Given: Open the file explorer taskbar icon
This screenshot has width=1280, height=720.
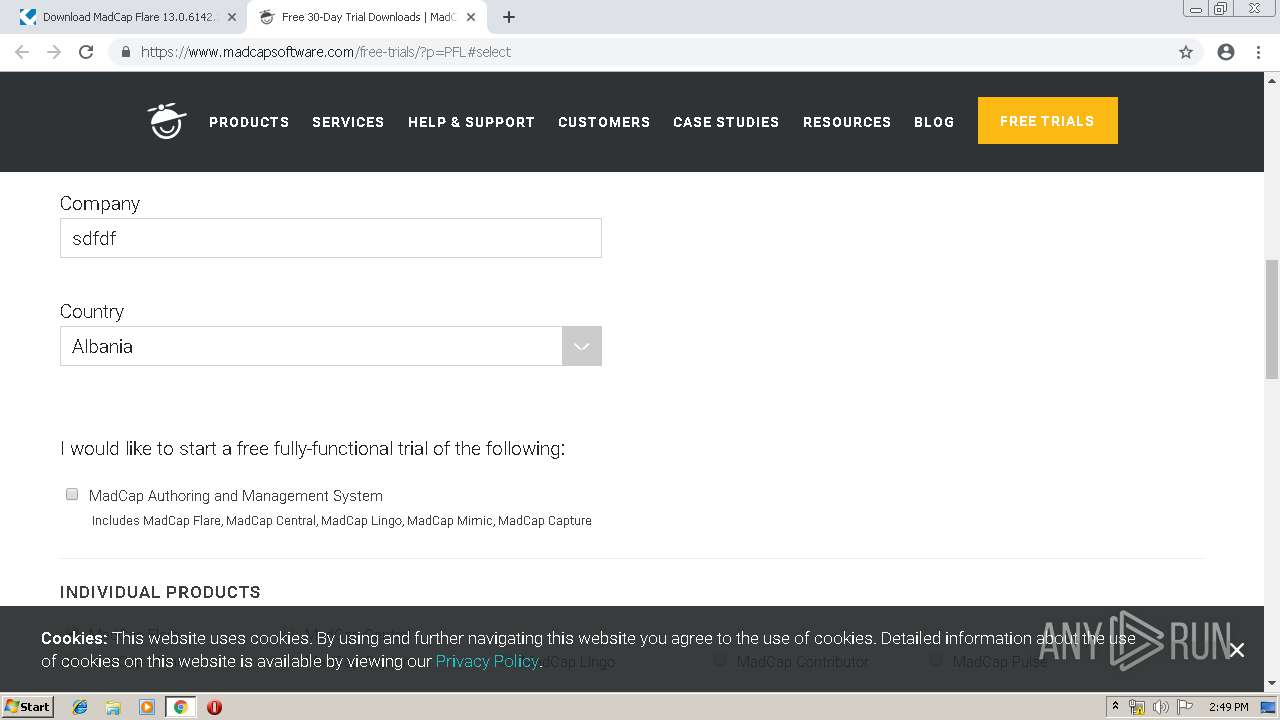Looking at the screenshot, I should [113, 707].
